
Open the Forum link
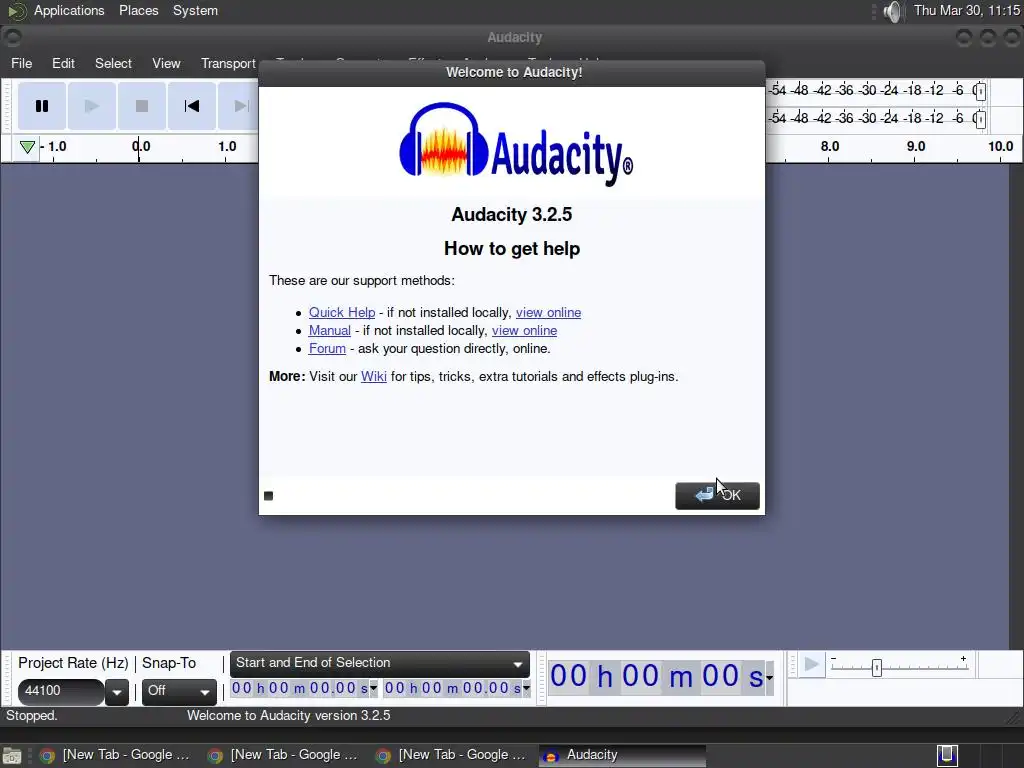[327, 348]
